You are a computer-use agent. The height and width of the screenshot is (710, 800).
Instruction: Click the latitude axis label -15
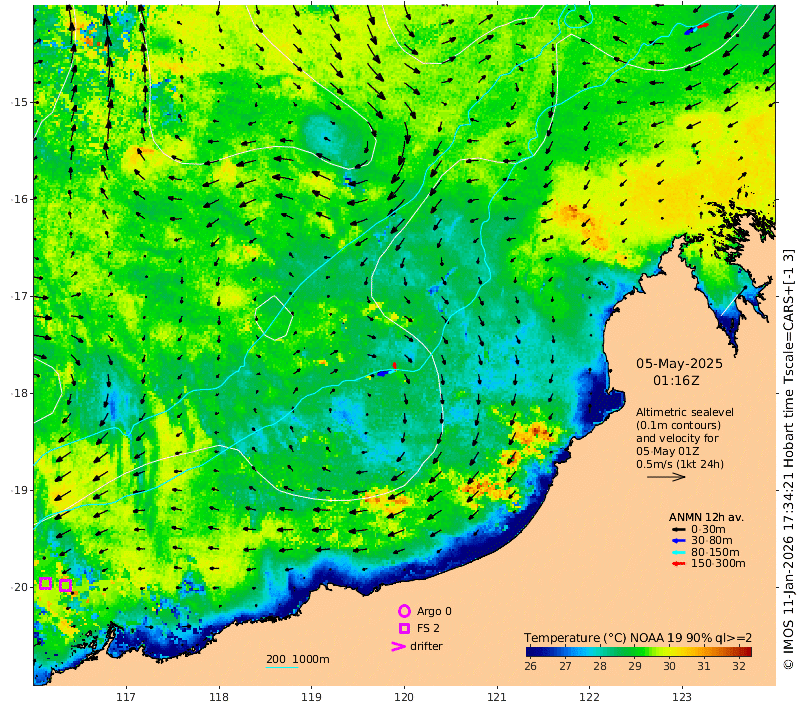click(x=19, y=102)
